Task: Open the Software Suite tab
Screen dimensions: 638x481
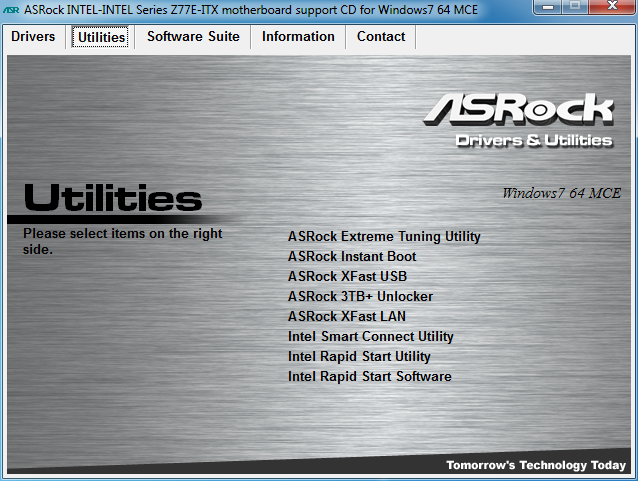Action: coord(193,37)
